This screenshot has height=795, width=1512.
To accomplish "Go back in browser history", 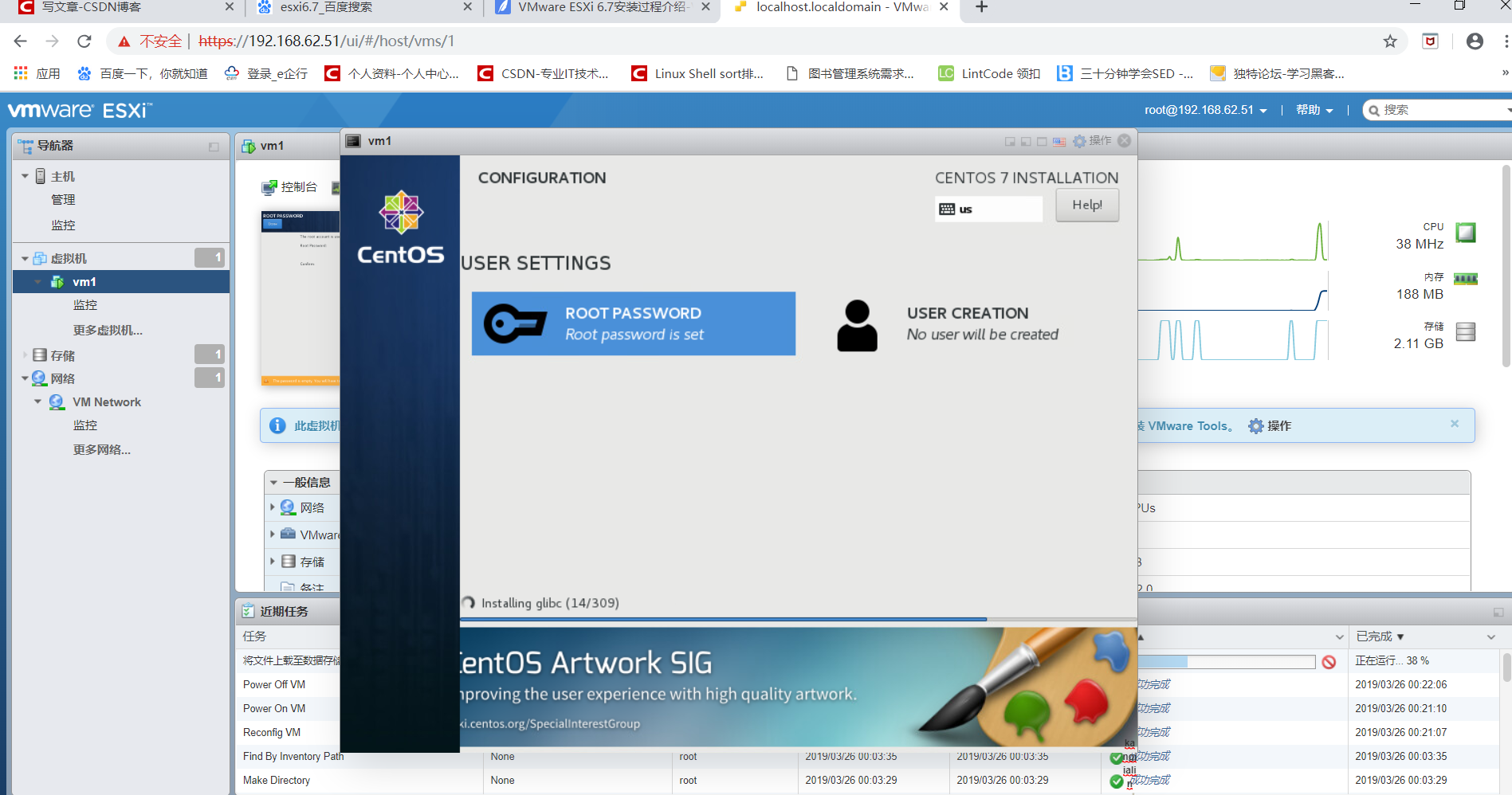I will [x=21, y=41].
